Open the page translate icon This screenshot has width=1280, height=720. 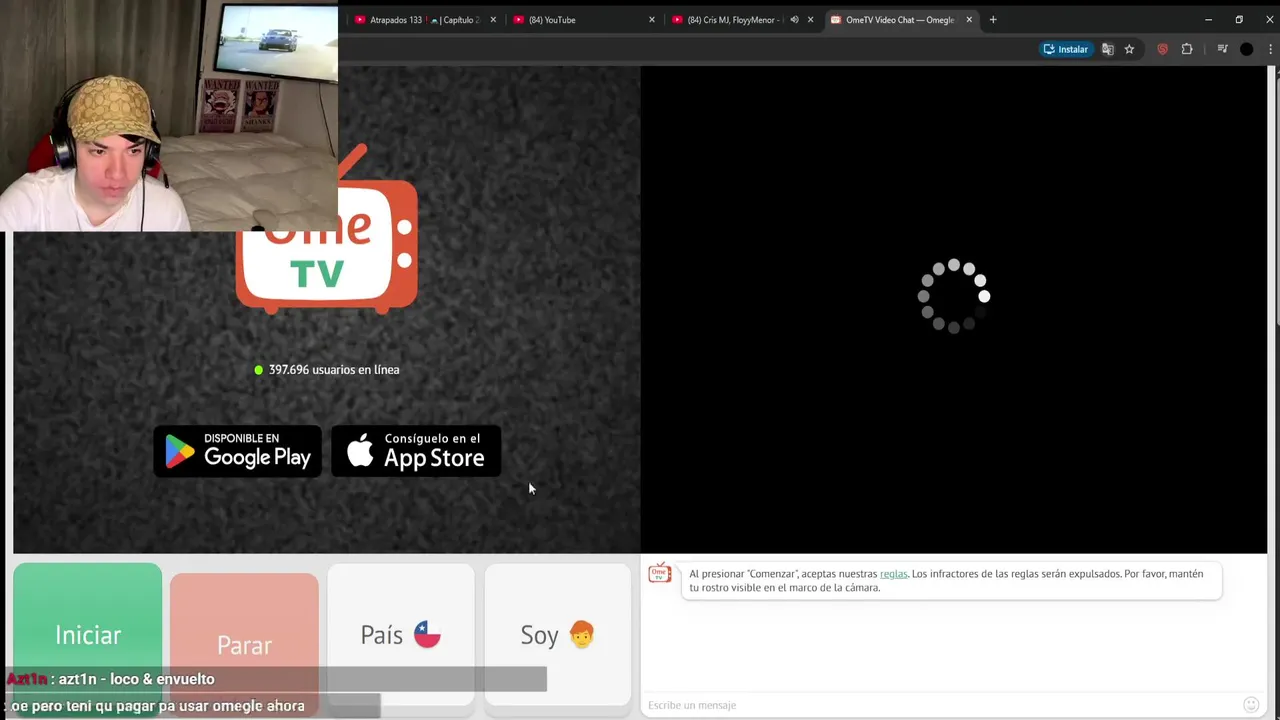pos(1108,49)
